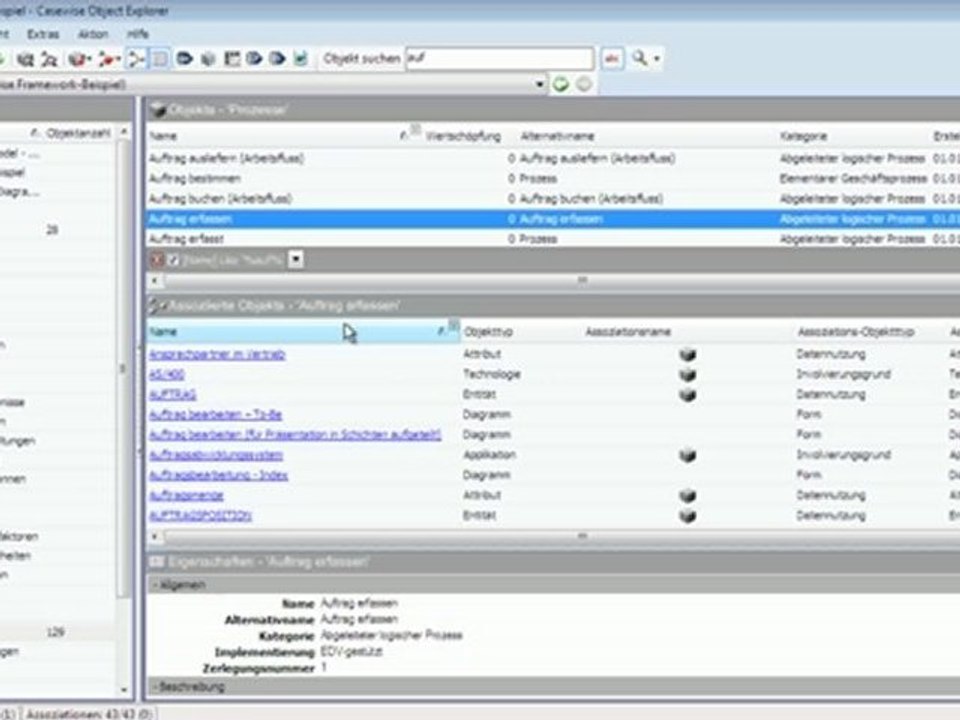The width and height of the screenshot is (960, 720).
Task: Select the Auftrag buchen (Arbeitsfluss) row
Action: click(x=553, y=199)
